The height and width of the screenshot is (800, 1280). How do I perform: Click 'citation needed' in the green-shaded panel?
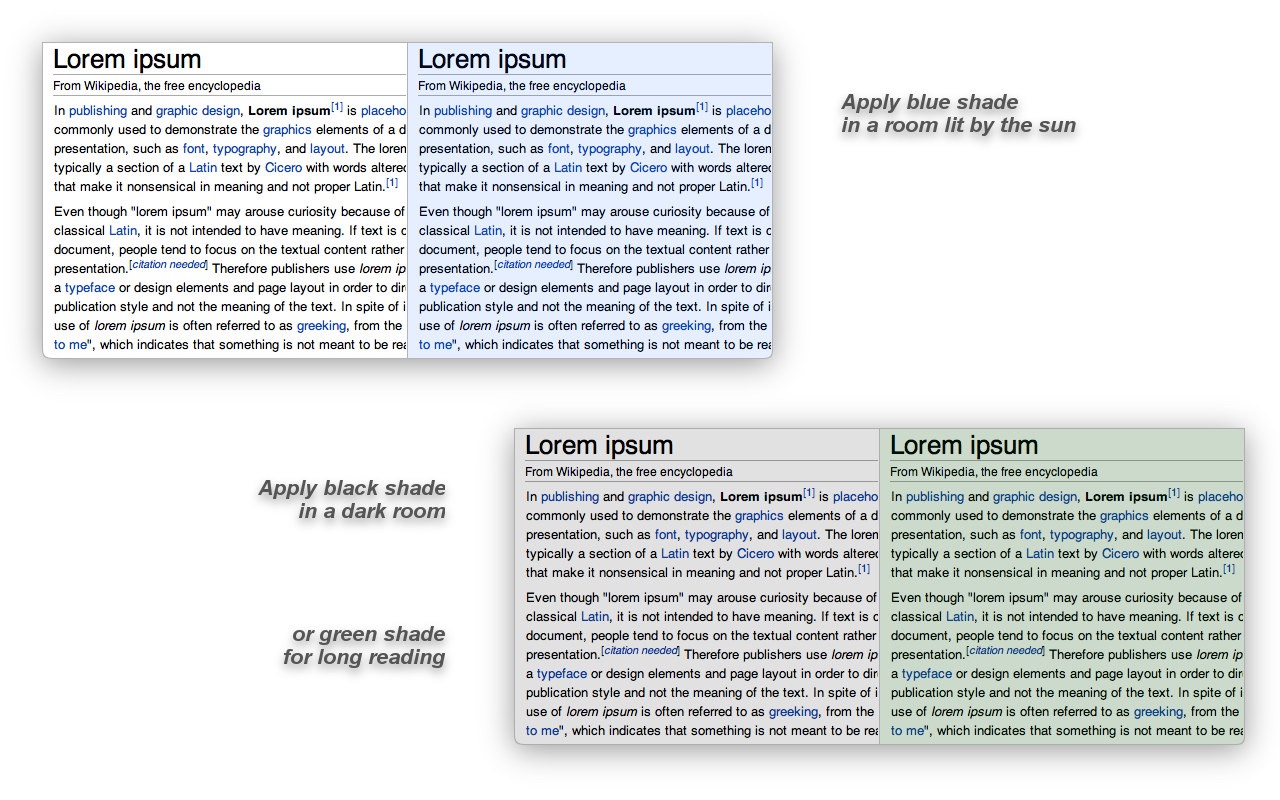(1005, 651)
